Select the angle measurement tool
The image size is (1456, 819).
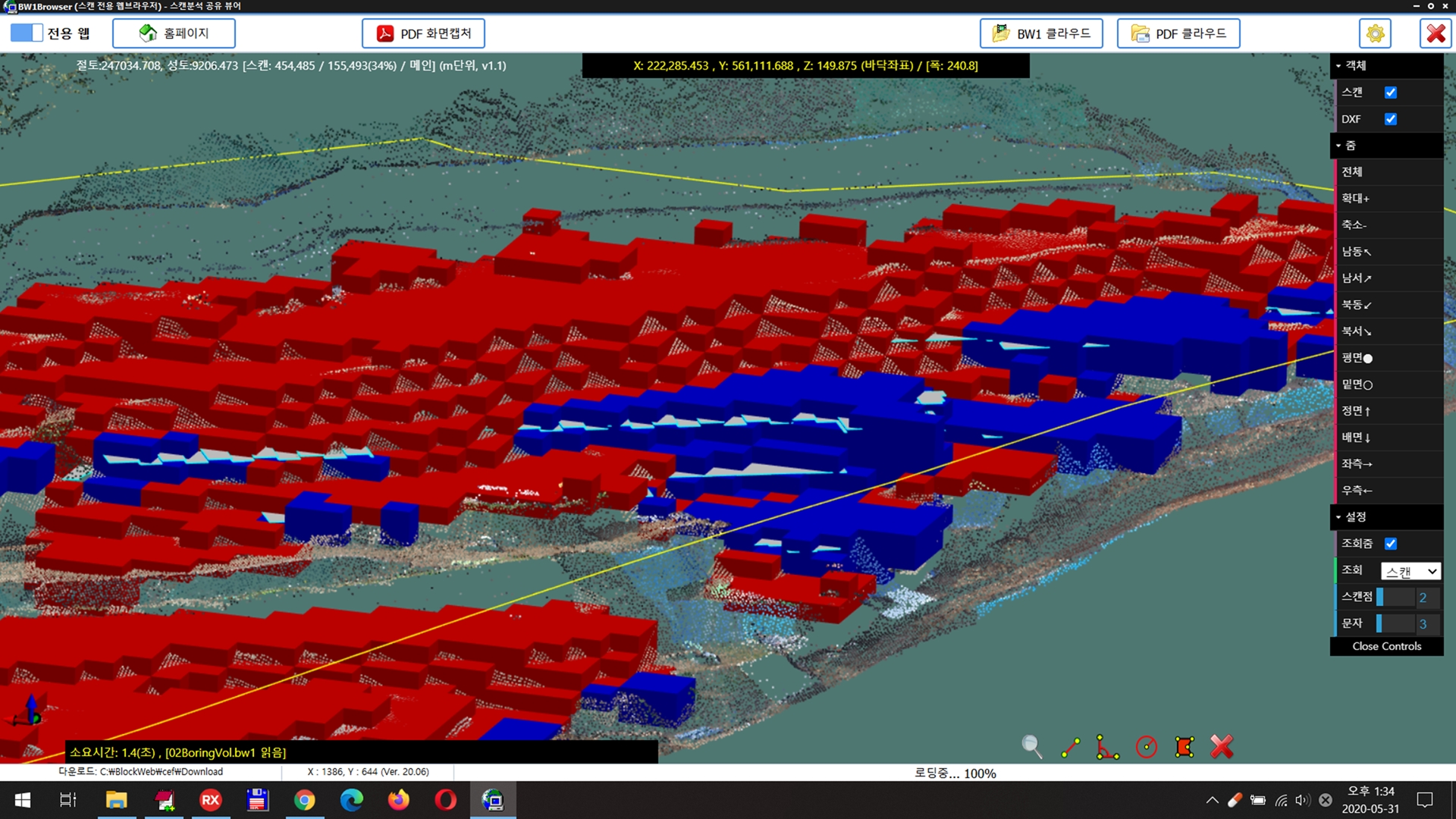tap(1107, 747)
